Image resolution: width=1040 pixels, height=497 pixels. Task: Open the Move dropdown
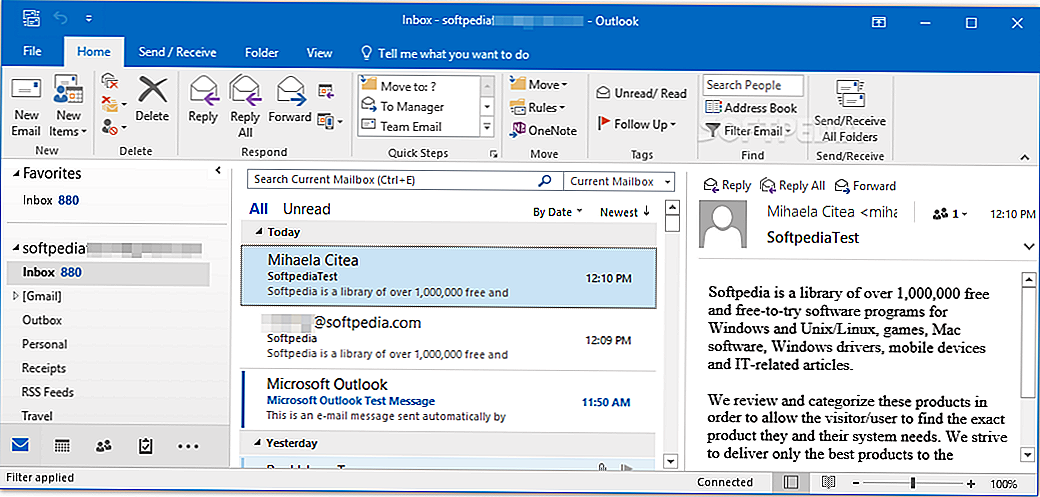tap(539, 84)
